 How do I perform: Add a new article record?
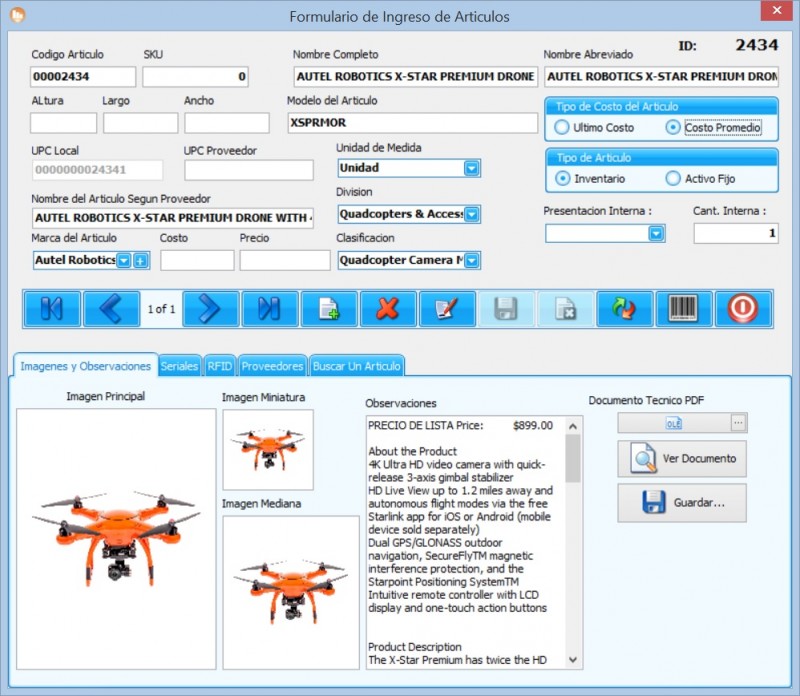329,309
